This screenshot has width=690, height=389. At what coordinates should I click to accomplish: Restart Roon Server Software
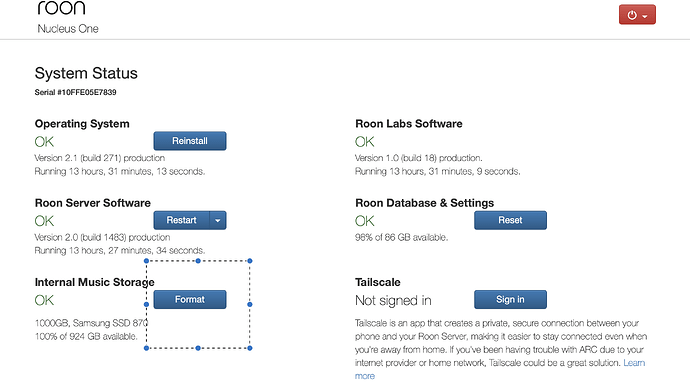(x=181, y=220)
